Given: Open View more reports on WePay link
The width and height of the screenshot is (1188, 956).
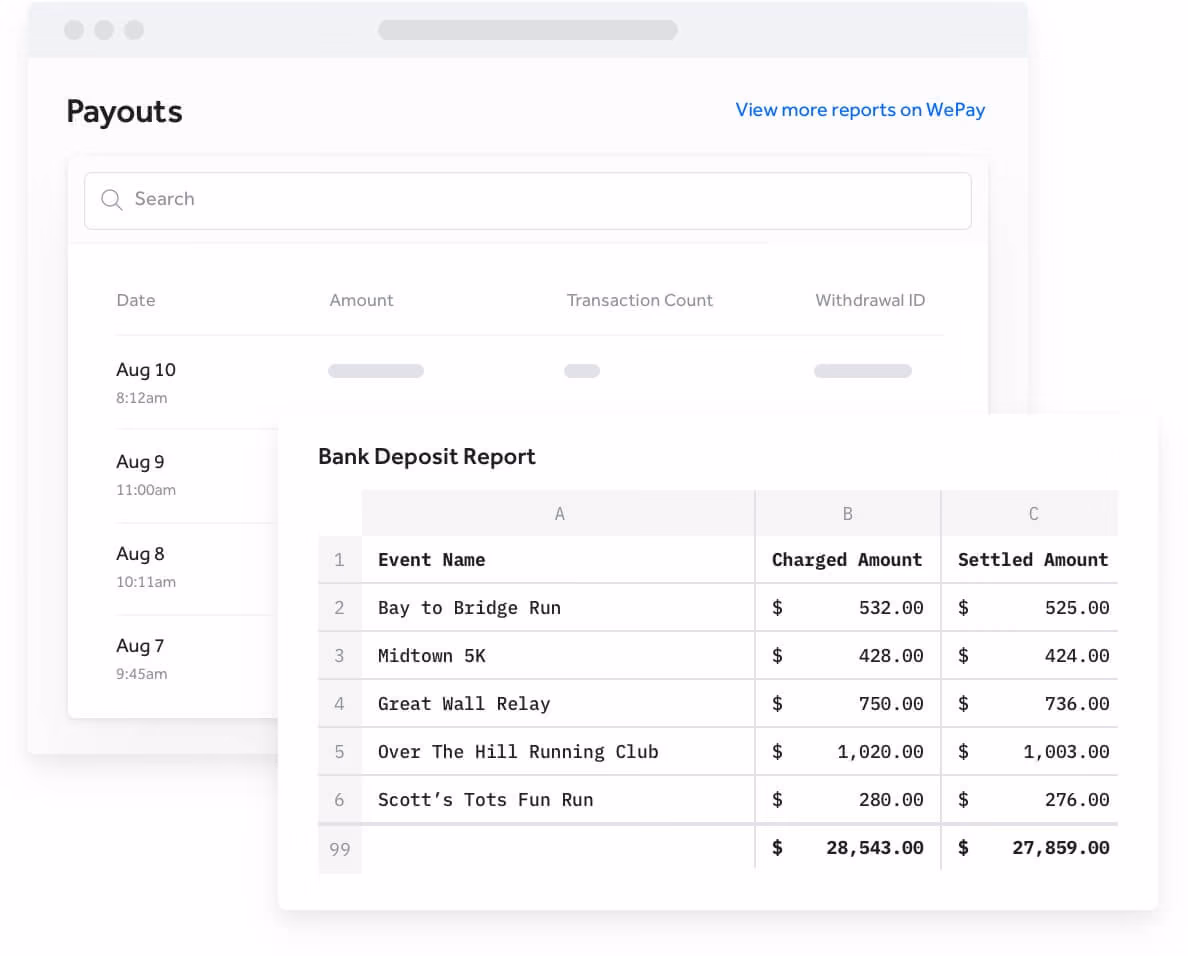Looking at the screenshot, I should (x=860, y=110).
